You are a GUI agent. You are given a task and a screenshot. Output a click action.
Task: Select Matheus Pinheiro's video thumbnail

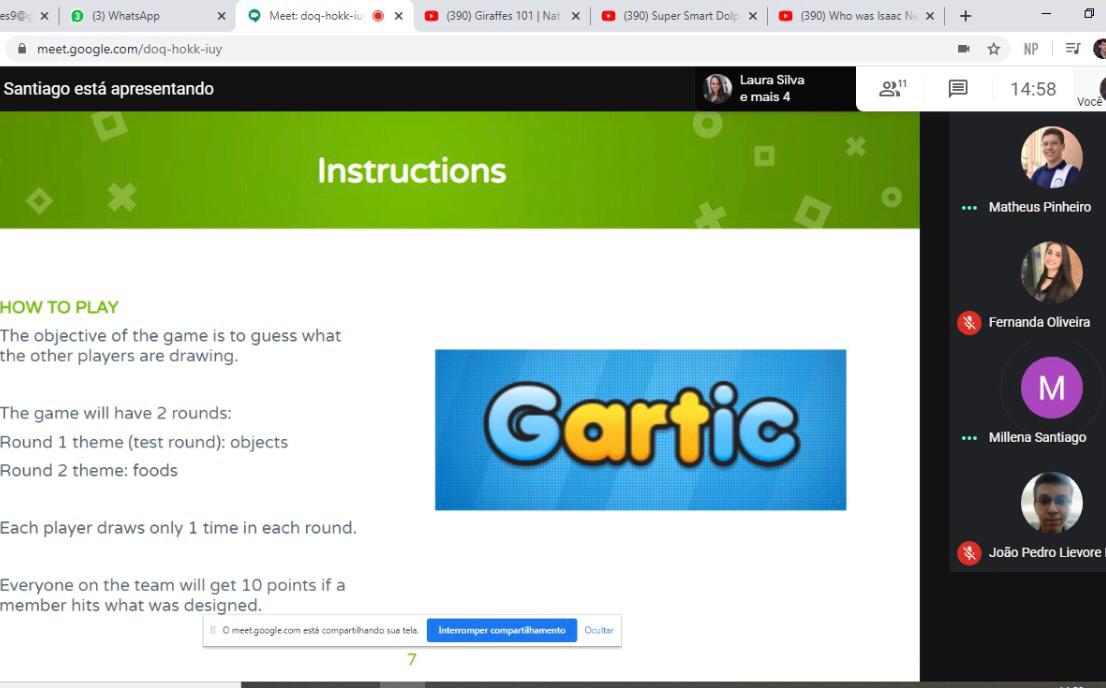pos(1052,157)
